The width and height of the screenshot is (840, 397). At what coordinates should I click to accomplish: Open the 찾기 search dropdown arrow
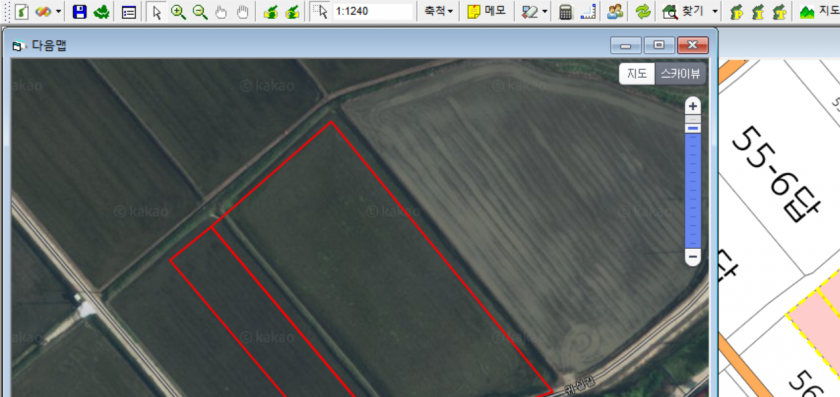point(715,12)
